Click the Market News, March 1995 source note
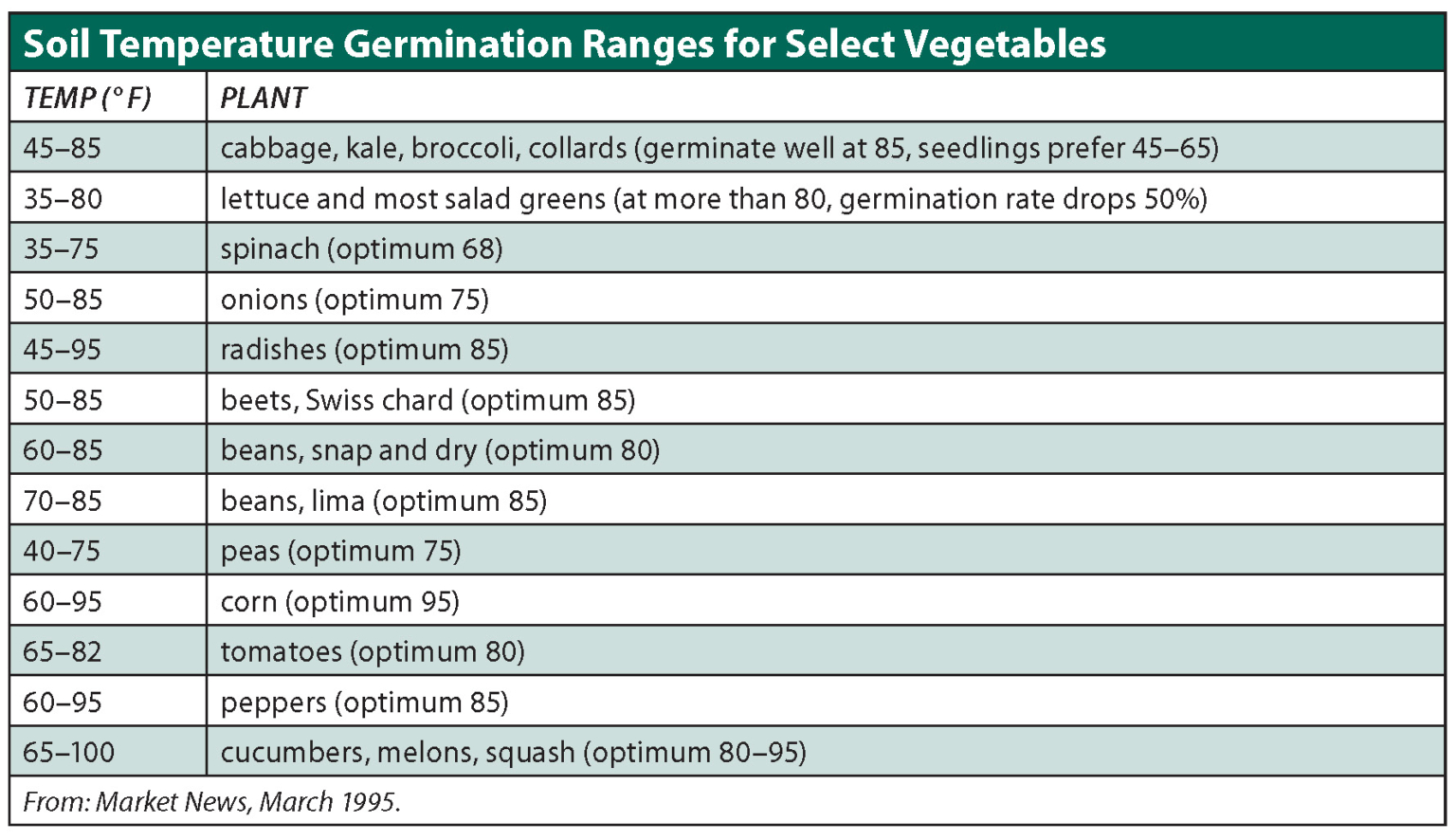This screenshot has height=840, width=1456. tap(211, 802)
